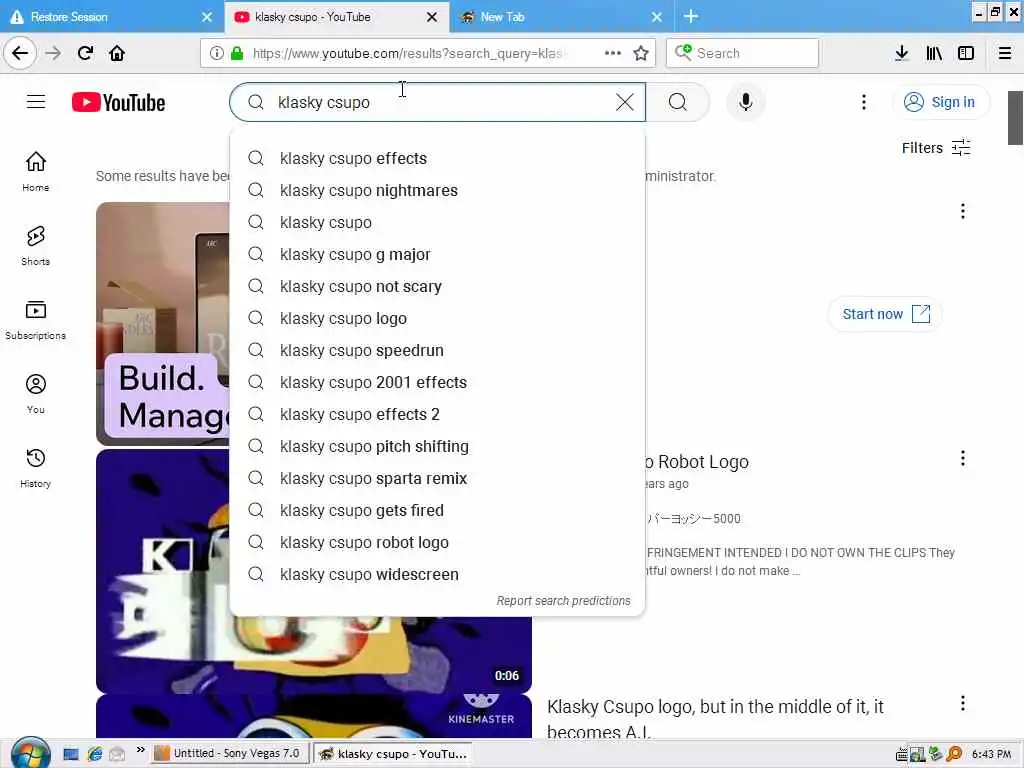The image size is (1024, 768).
Task: Open the YouTube guide hamburger menu
Action: [x=36, y=102]
